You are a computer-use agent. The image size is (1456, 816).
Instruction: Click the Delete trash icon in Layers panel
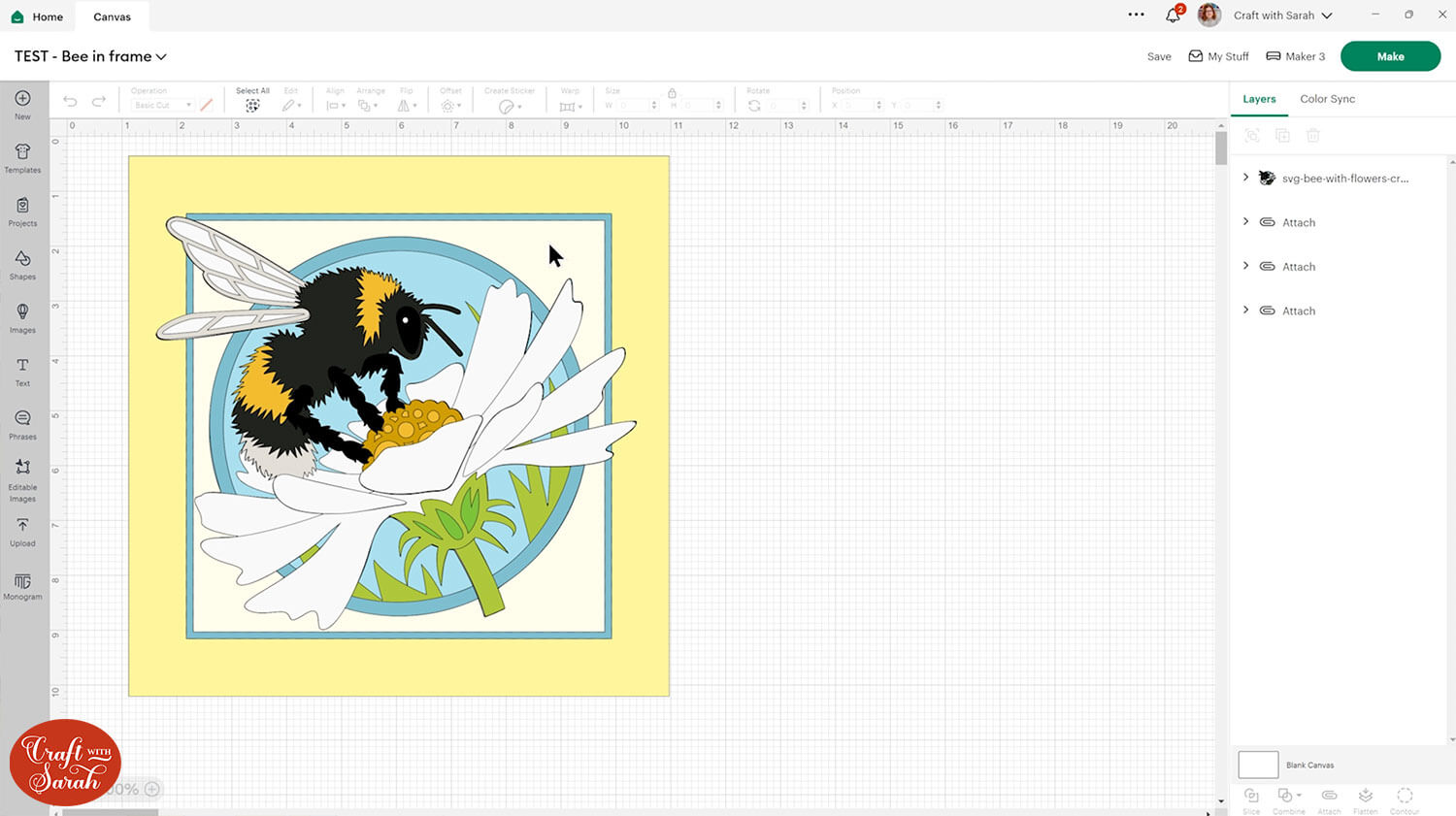click(1312, 136)
